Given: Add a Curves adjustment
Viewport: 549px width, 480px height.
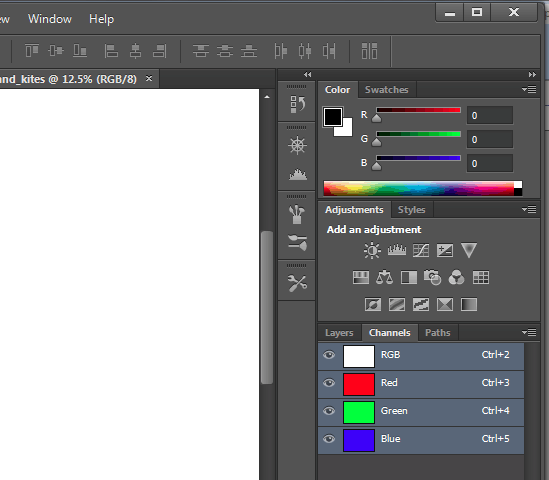Looking at the screenshot, I should pyautogui.click(x=421, y=251).
